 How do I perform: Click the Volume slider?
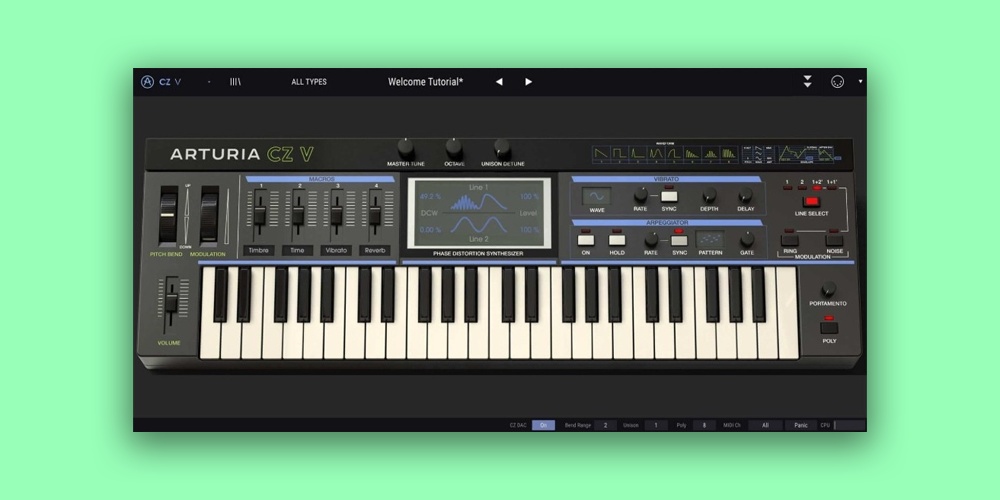(171, 302)
